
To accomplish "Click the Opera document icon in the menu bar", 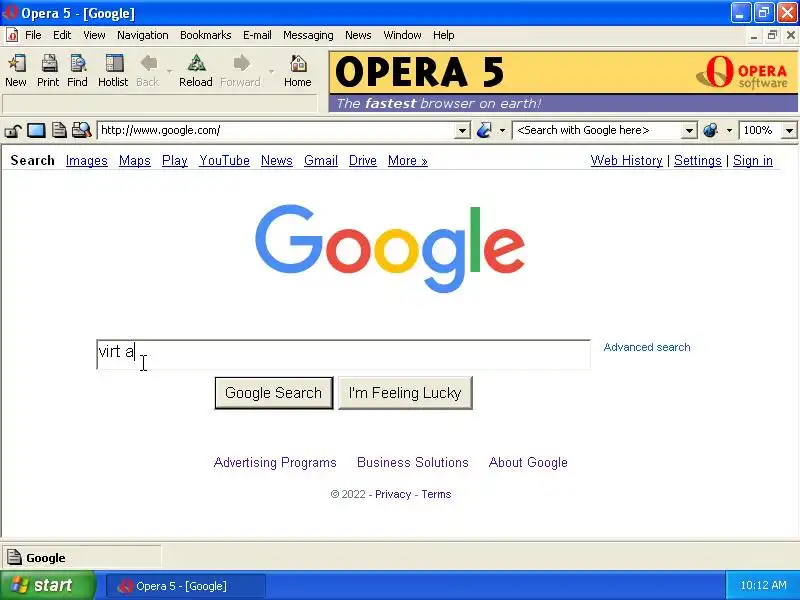I will (12, 35).
